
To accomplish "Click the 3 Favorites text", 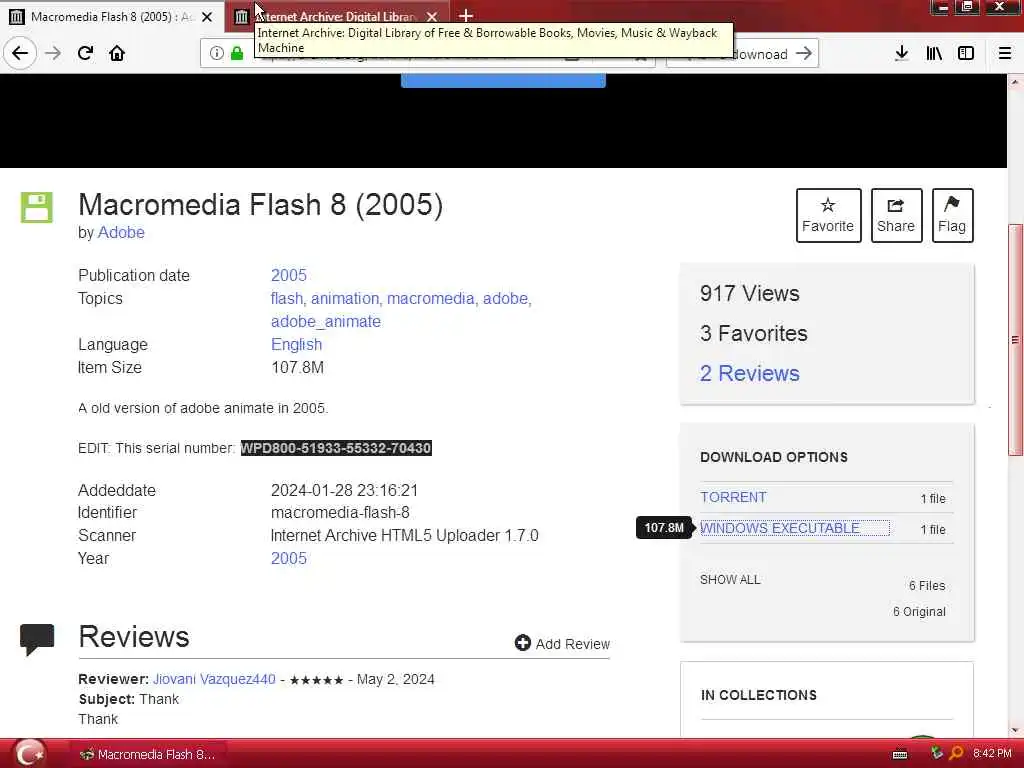I will tap(754, 333).
